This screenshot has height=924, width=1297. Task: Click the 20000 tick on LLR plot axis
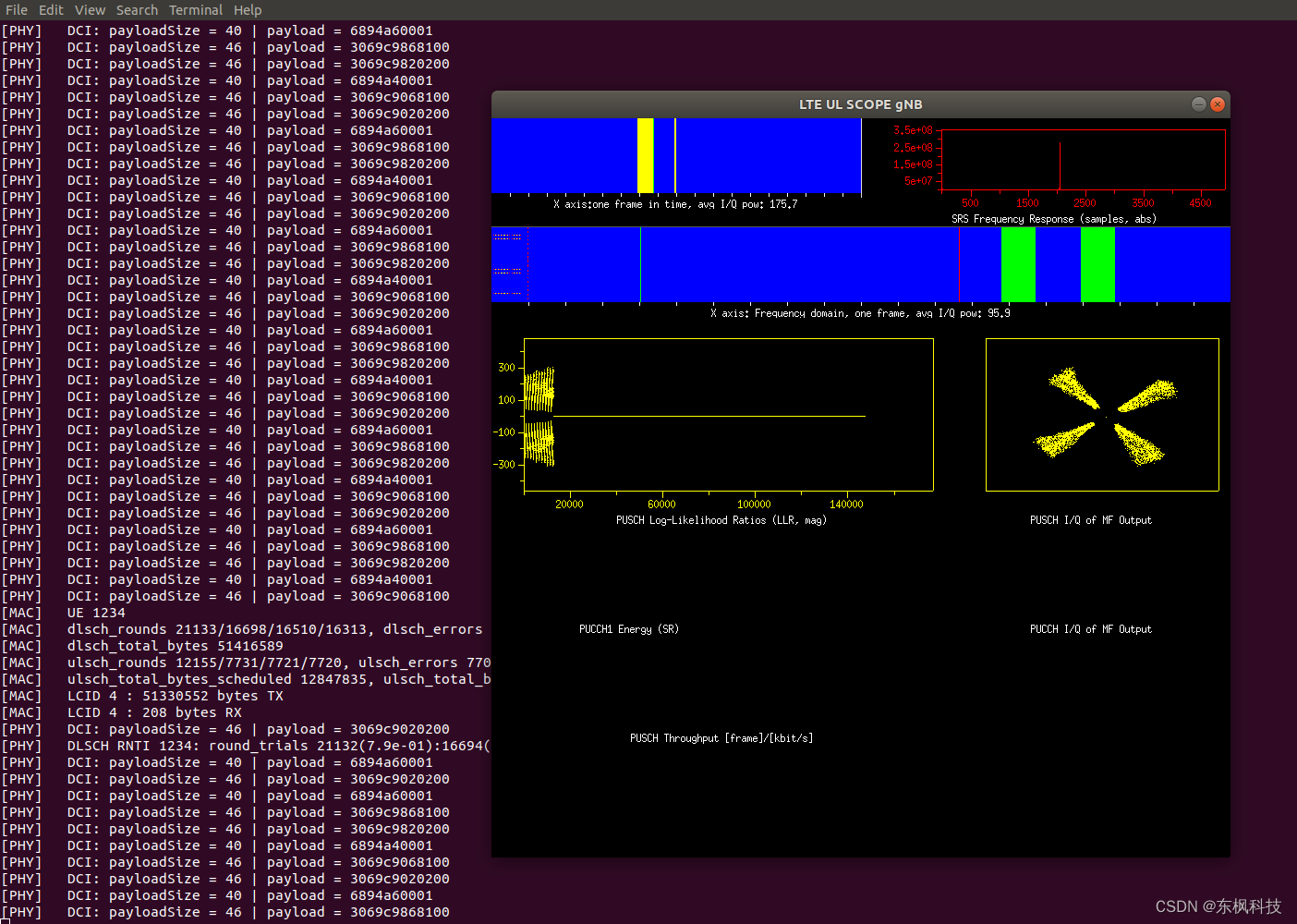(569, 504)
